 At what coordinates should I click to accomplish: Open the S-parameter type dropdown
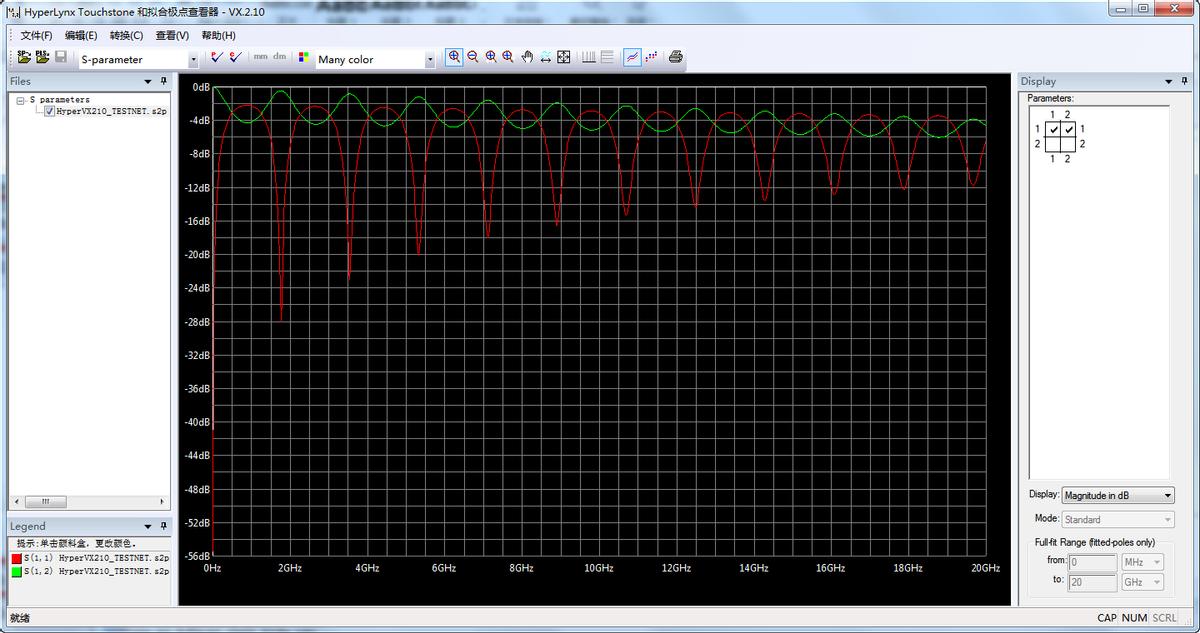[x=193, y=60]
